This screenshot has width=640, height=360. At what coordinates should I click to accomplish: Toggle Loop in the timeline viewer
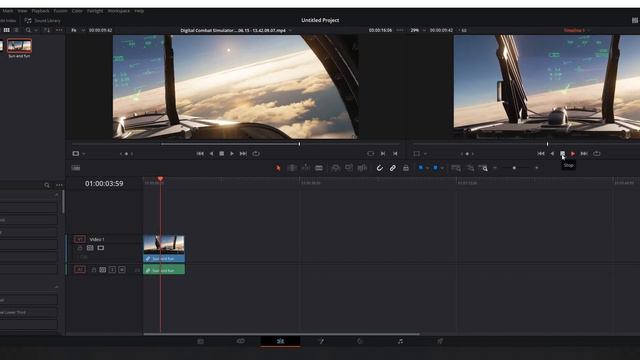[597, 153]
